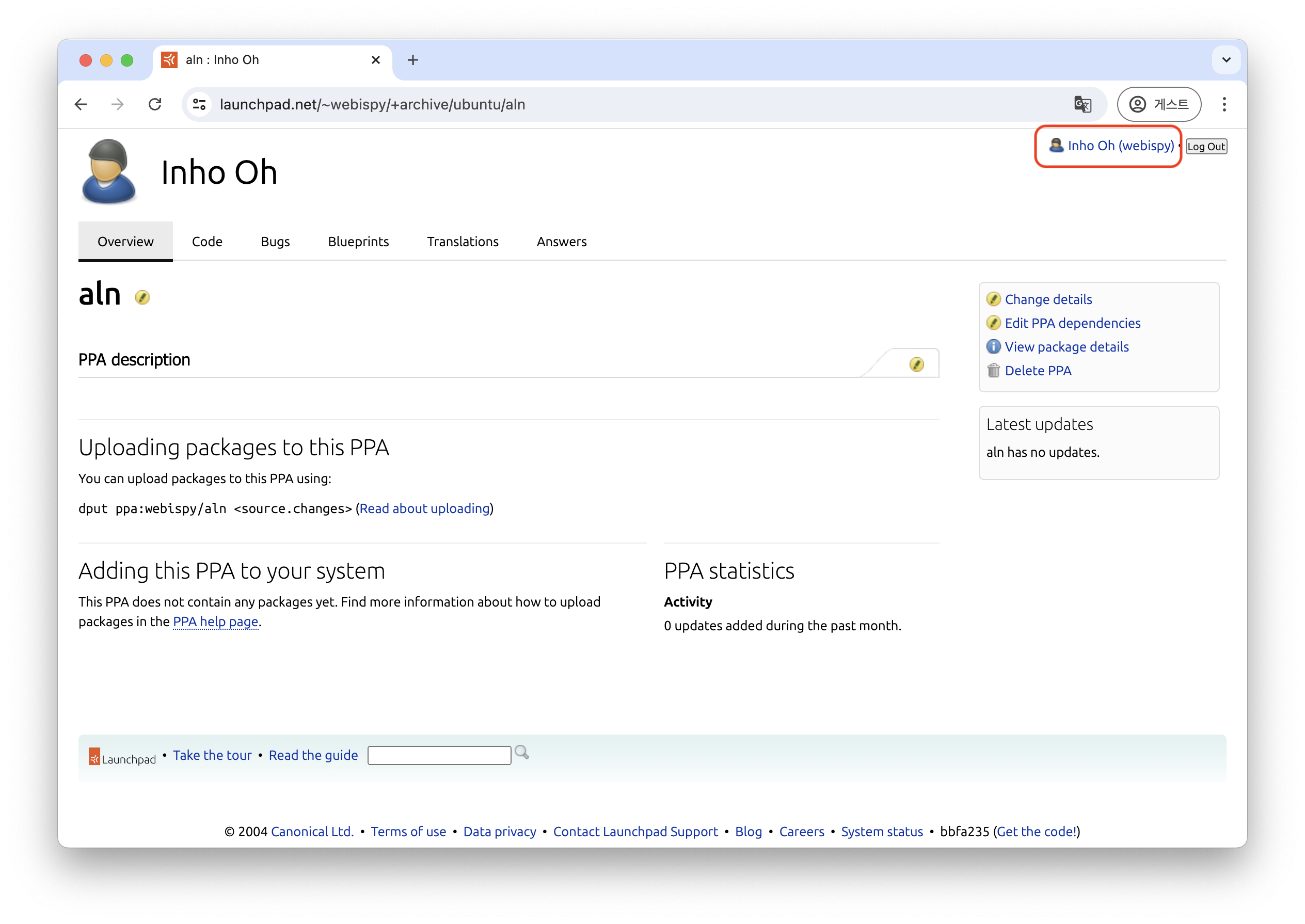Open the Edit PPA dependencies link
The height and width of the screenshot is (924, 1305).
click(1072, 323)
